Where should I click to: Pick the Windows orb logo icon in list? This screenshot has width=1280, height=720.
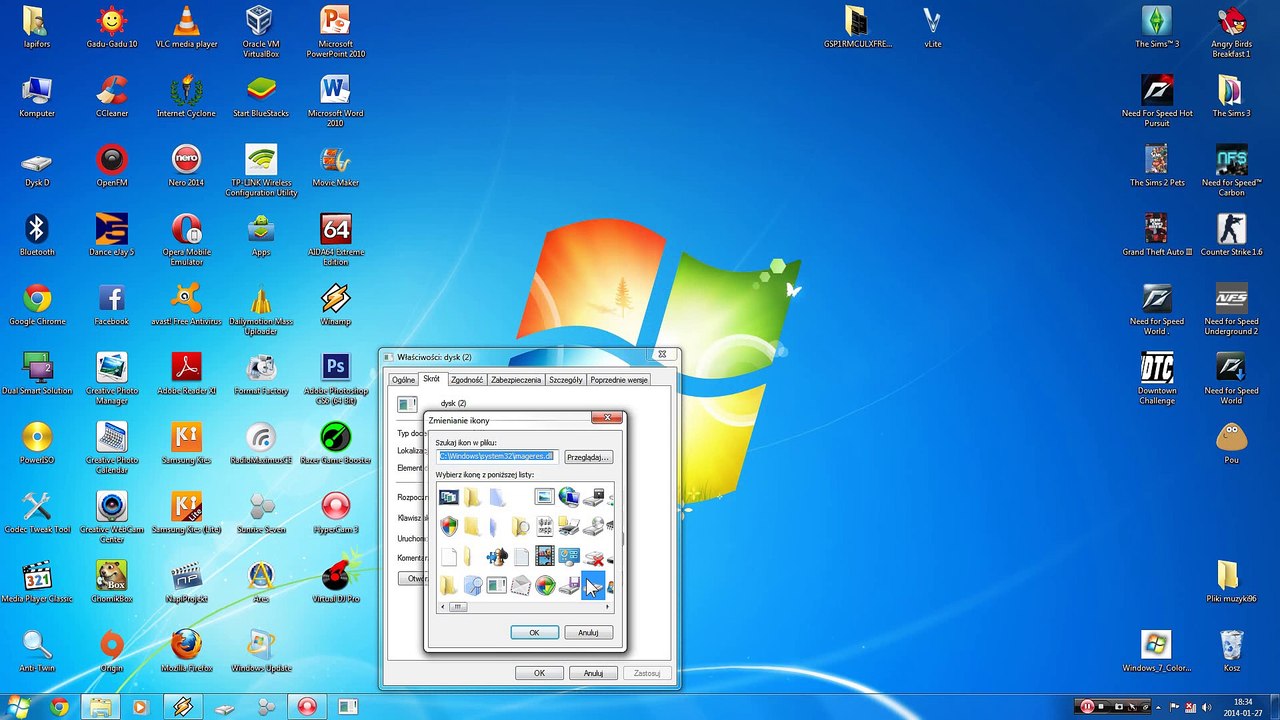pos(545,586)
